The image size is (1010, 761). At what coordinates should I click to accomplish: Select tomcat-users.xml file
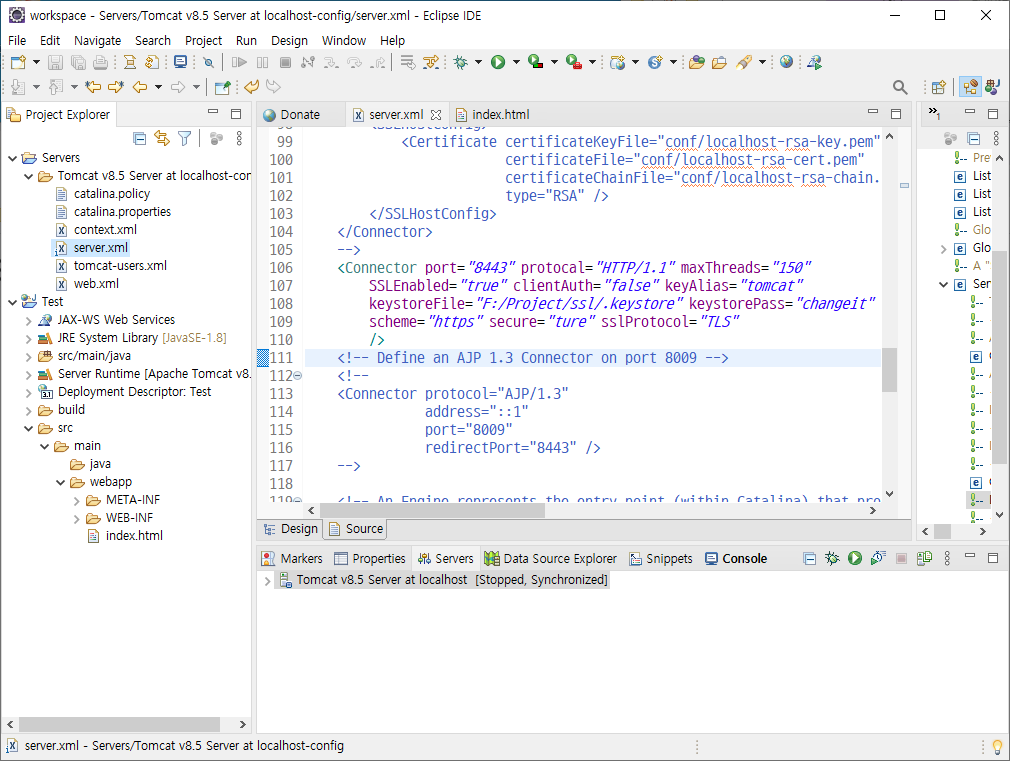120,266
